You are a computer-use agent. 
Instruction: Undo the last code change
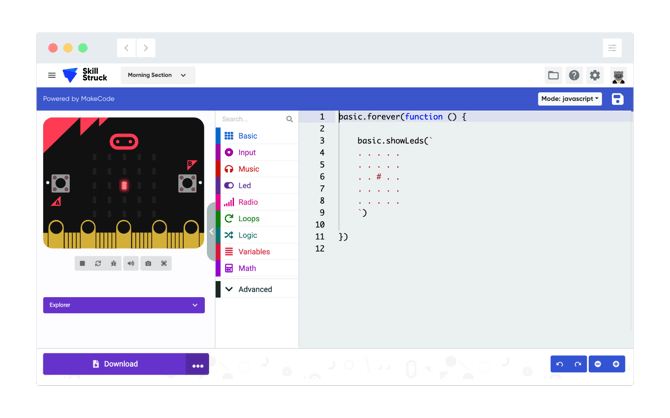coord(560,364)
